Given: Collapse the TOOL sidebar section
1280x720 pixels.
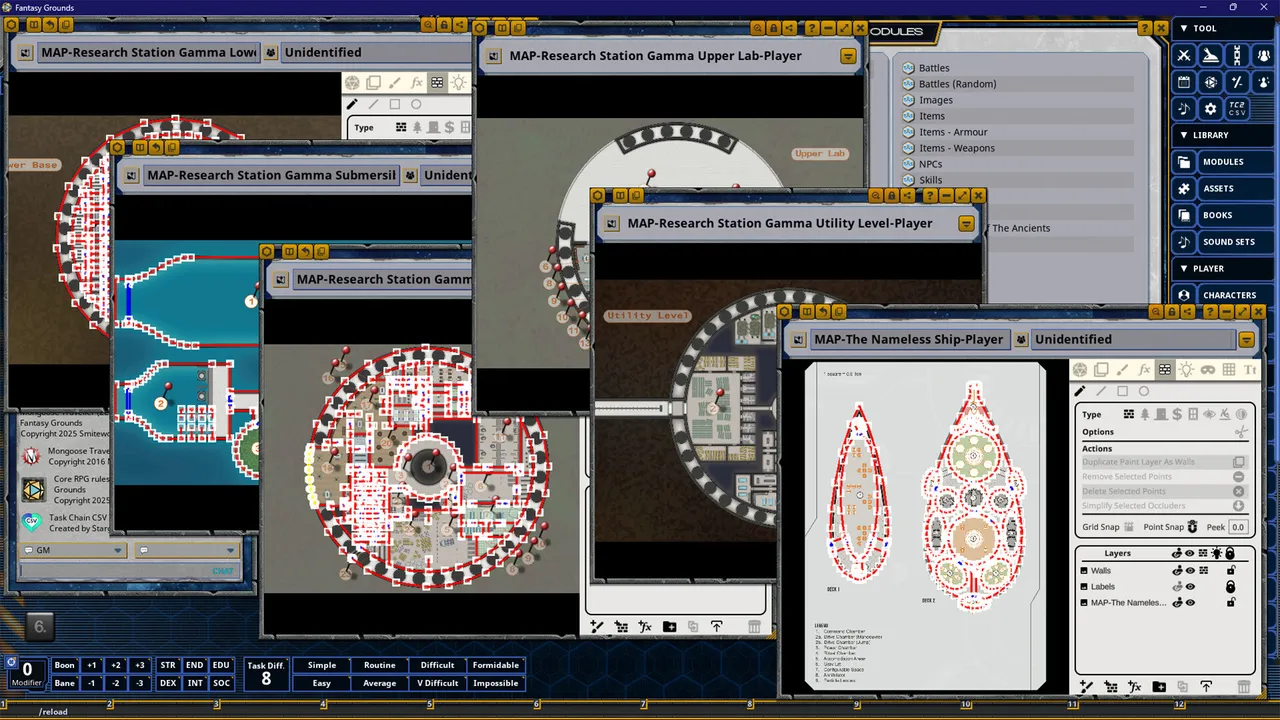Looking at the screenshot, I should point(1184,29).
